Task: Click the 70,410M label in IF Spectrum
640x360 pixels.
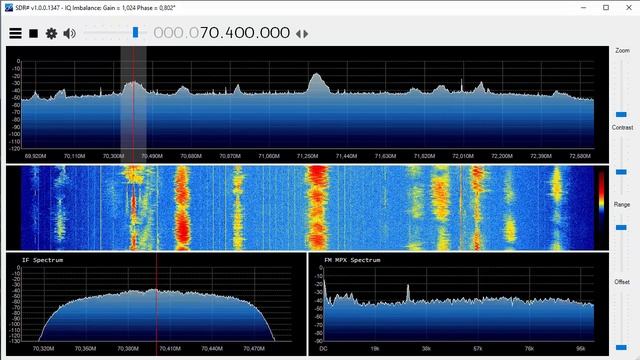Action: [x=170, y=349]
